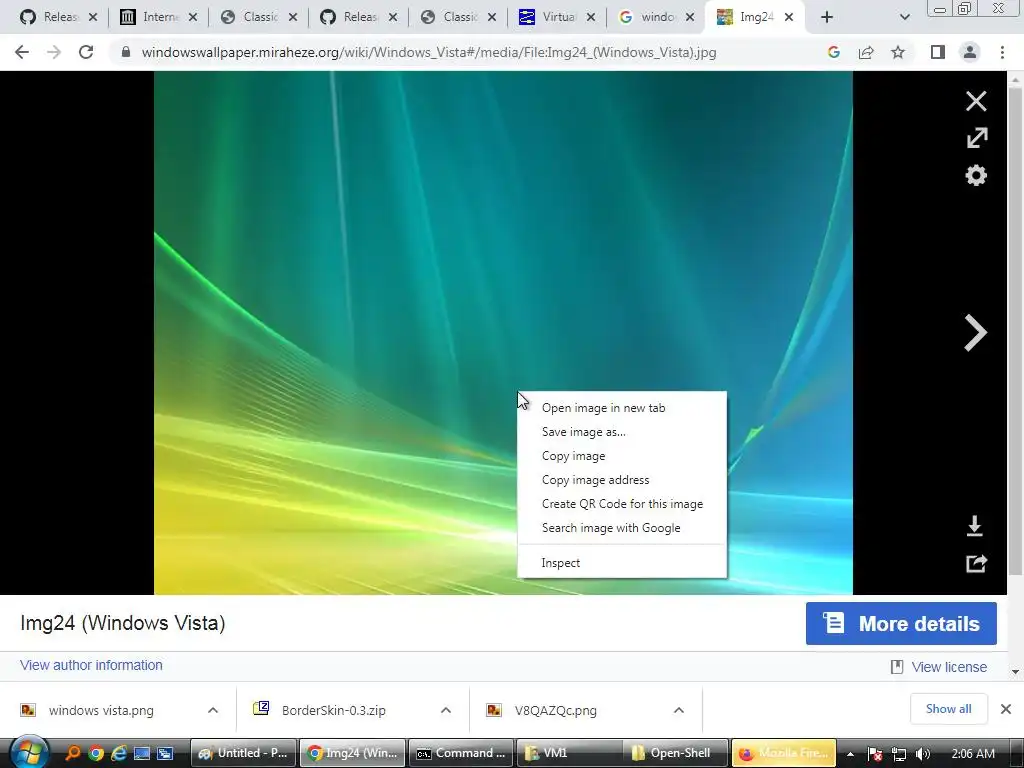The image size is (1024, 768).
Task: Bookmark this page with the star
Action: point(898,52)
